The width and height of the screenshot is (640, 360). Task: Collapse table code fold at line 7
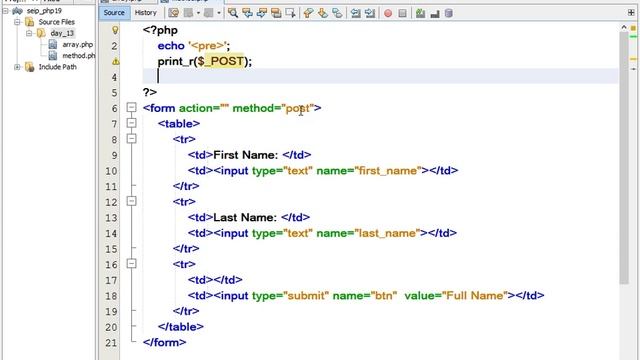pyautogui.click(x=131, y=123)
